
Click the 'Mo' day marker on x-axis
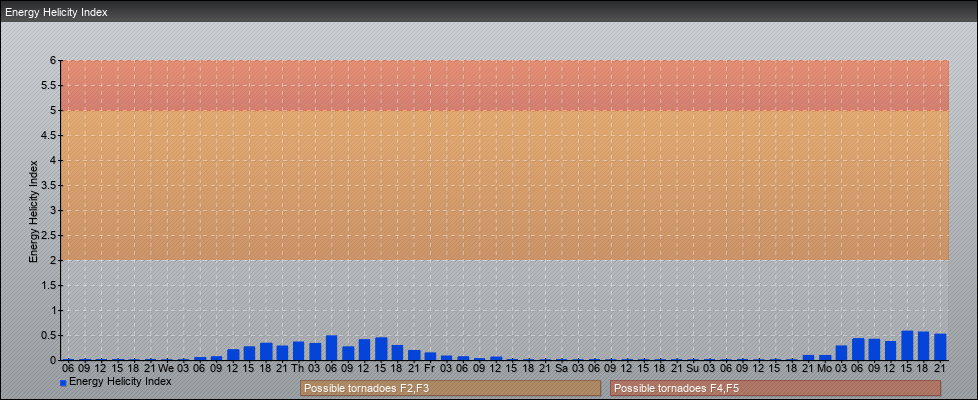tap(824, 368)
